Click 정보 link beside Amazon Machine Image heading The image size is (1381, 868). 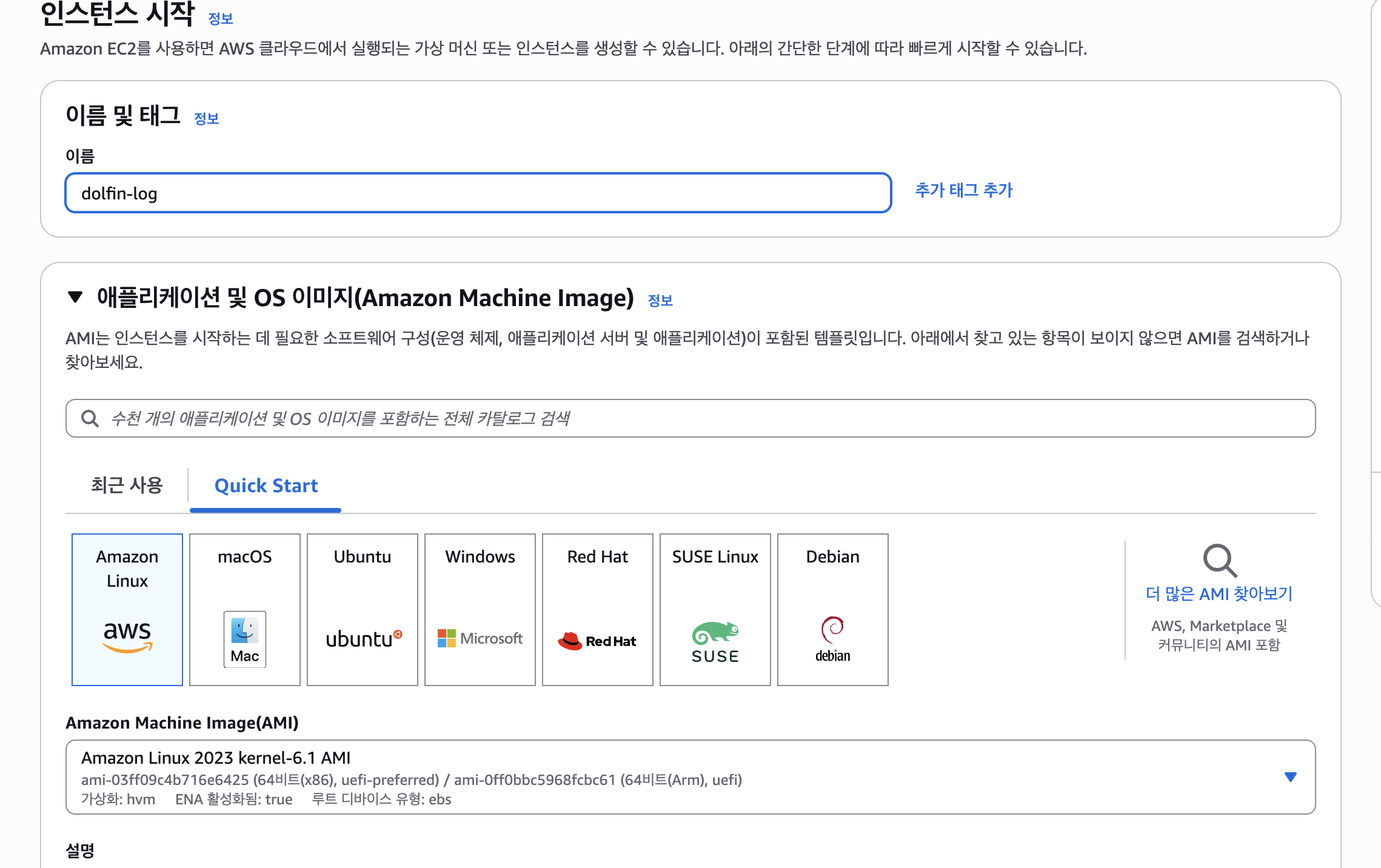click(660, 301)
